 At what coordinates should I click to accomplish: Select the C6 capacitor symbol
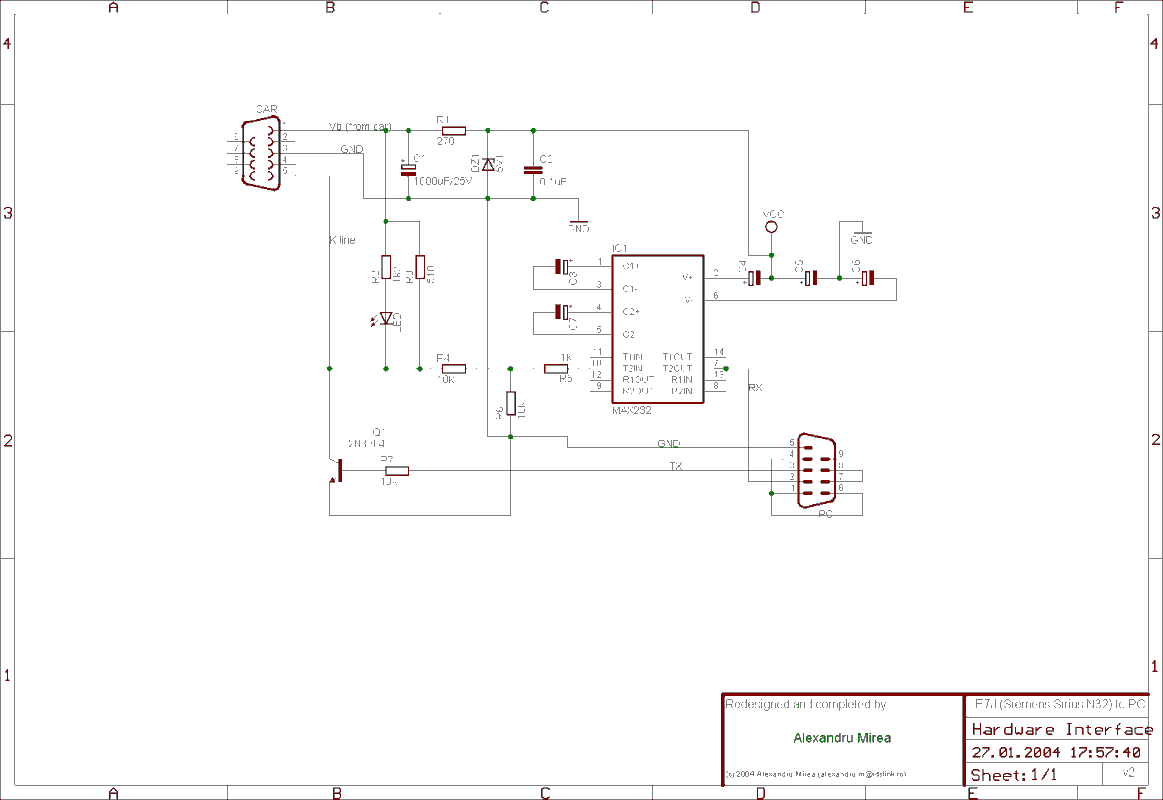[x=867, y=278]
